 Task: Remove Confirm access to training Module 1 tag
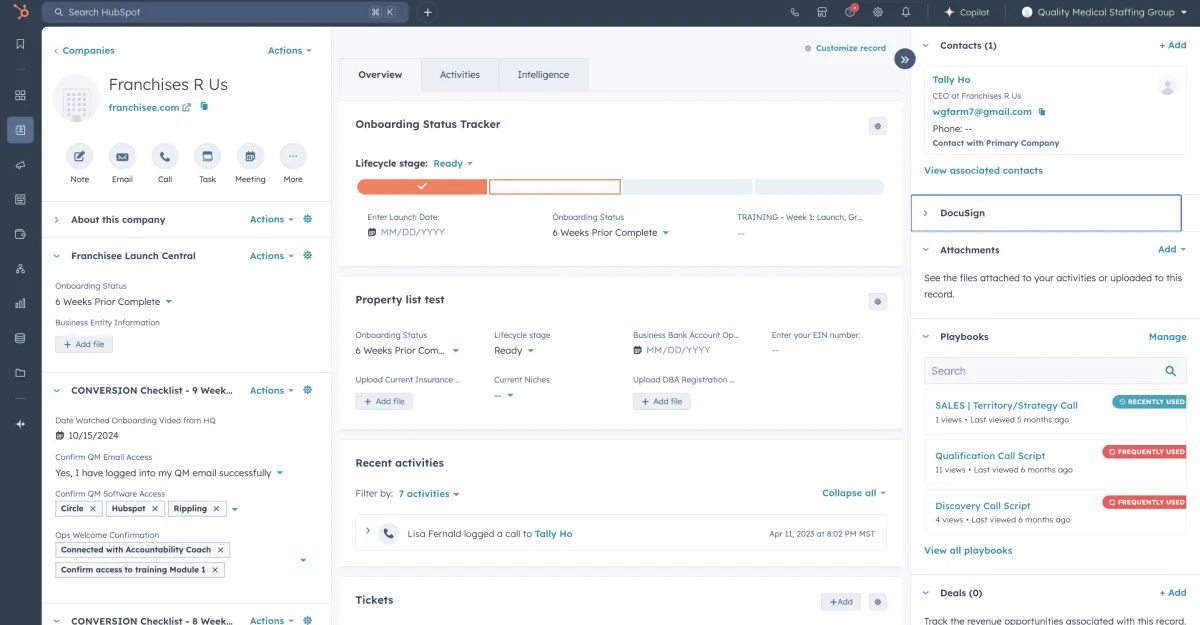coord(215,570)
